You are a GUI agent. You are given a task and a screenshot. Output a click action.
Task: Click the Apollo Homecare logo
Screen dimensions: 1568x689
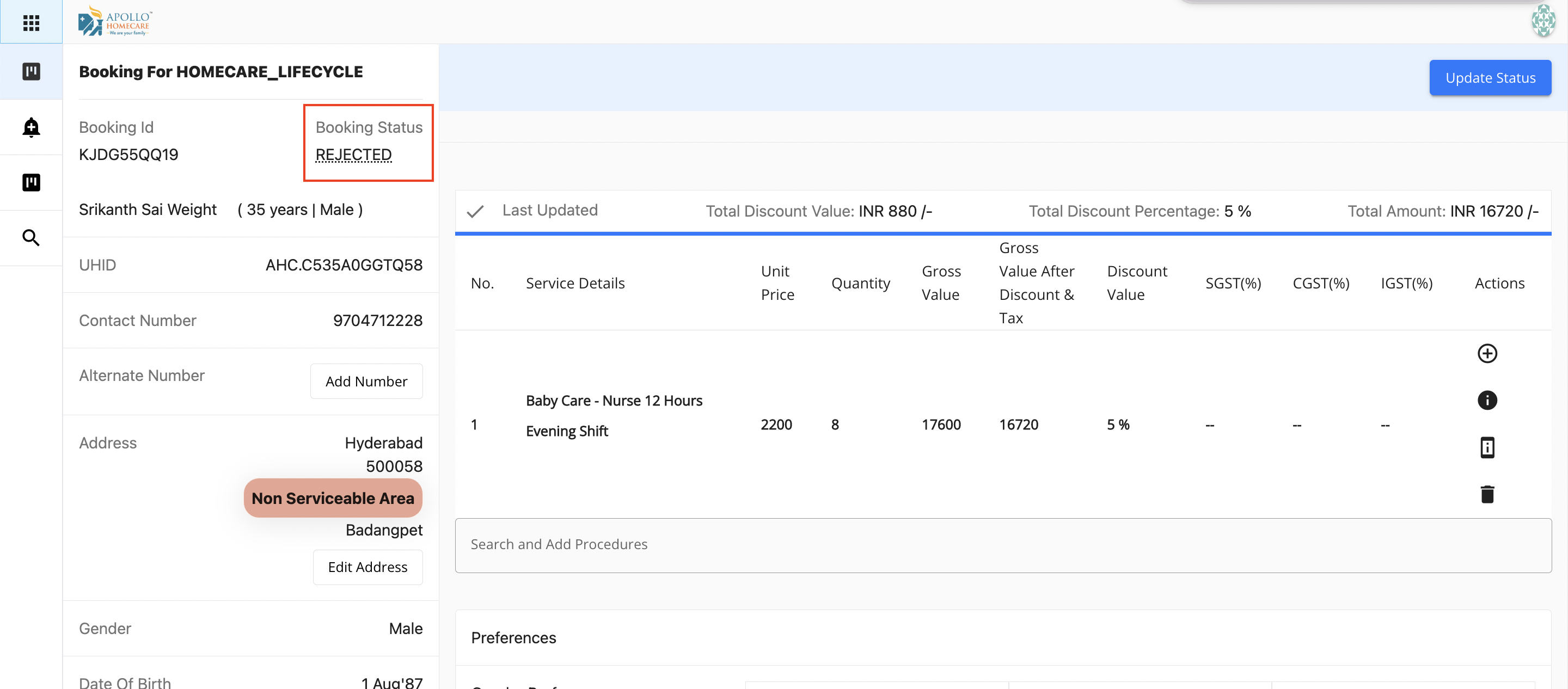pyautogui.click(x=115, y=21)
